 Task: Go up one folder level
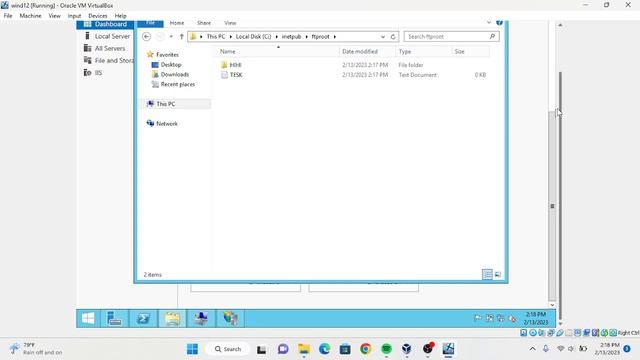pos(182,37)
